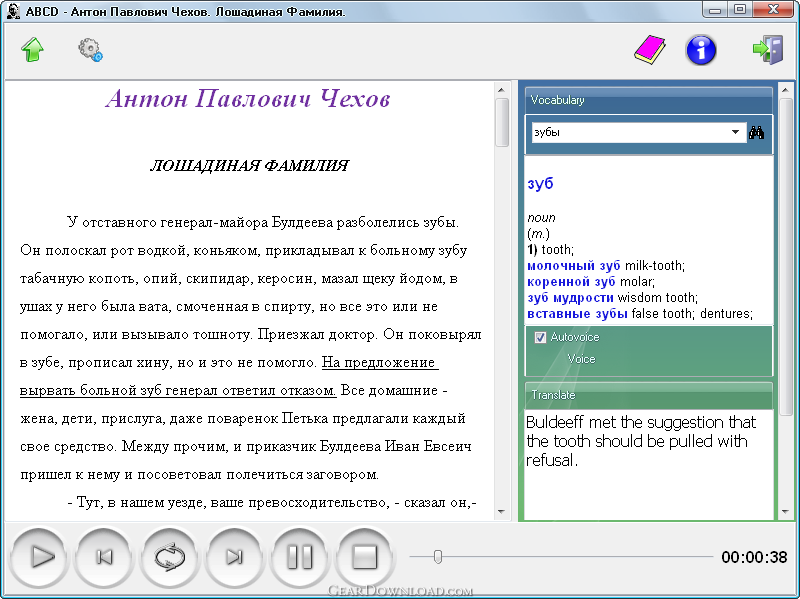
Task: Click the elapsed time 00:00:38
Action: [x=754, y=557]
